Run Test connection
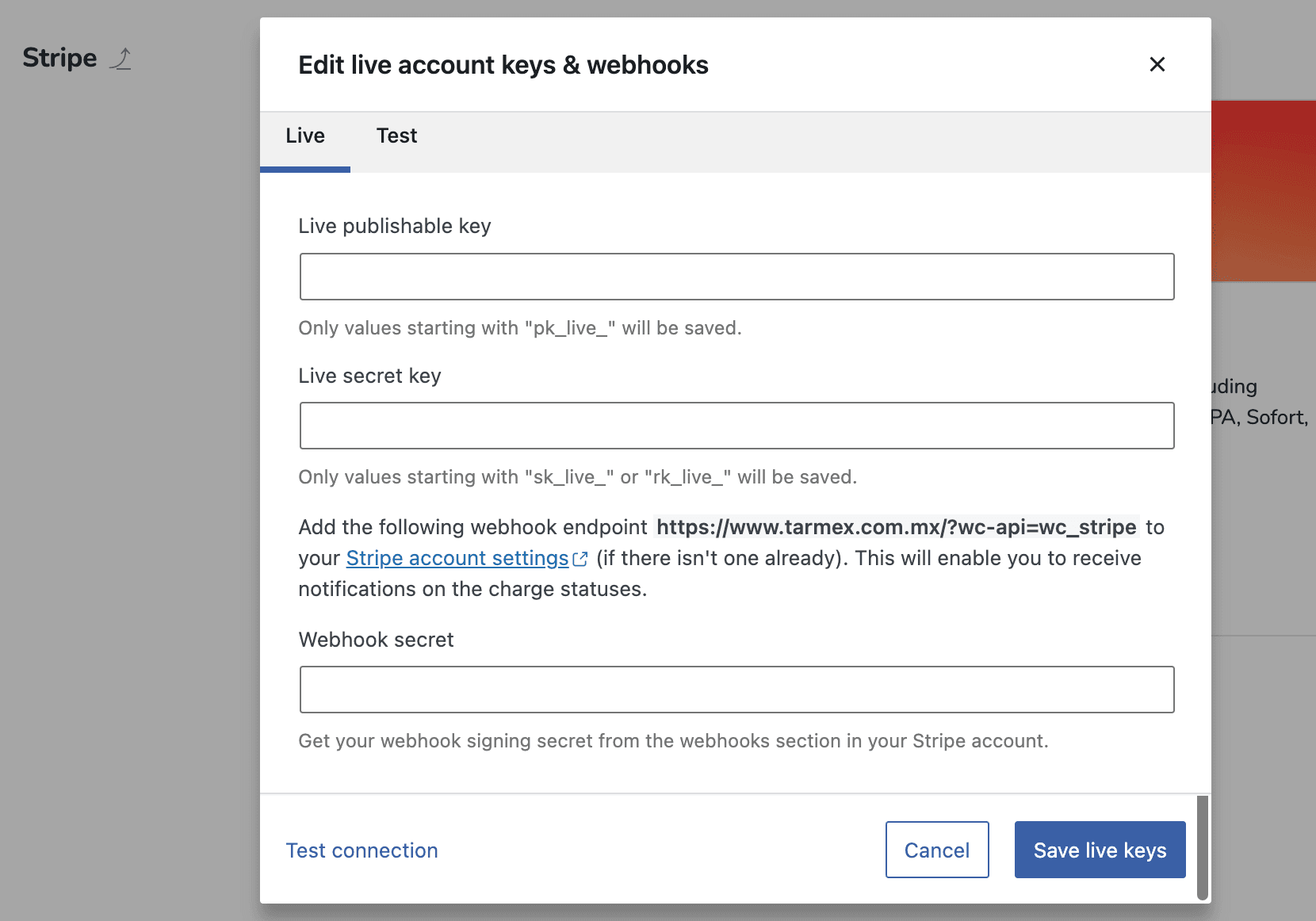 (x=362, y=850)
